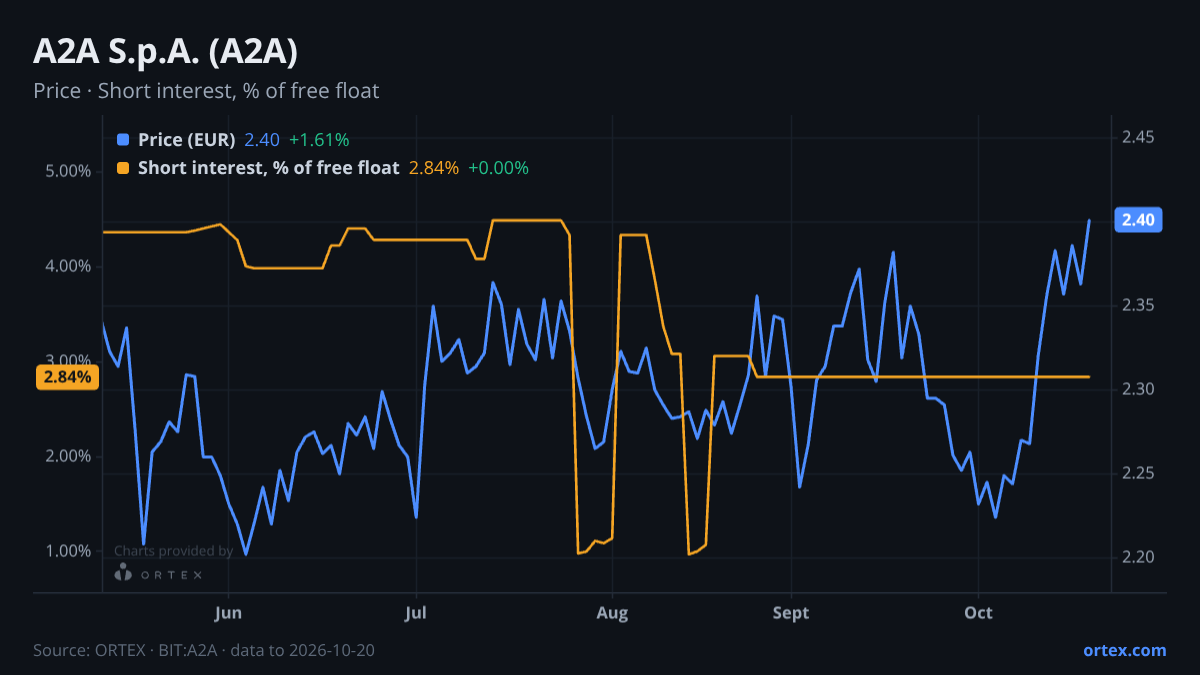Image resolution: width=1200 pixels, height=675 pixels.
Task: Click the Price · Short interest subtitle
Action: point(206,91)
